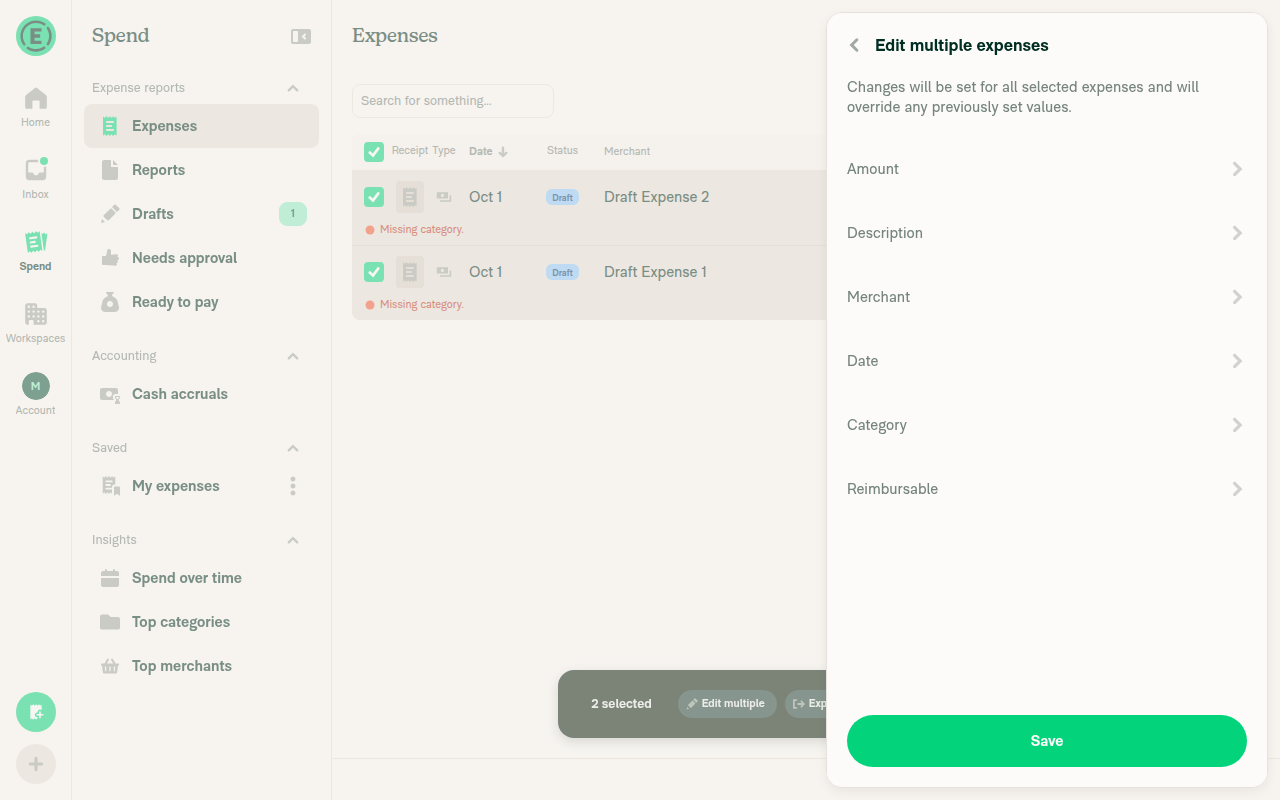Screen dimensions: 1280x800
Task: Open Top categories insight
Action: 201,622
